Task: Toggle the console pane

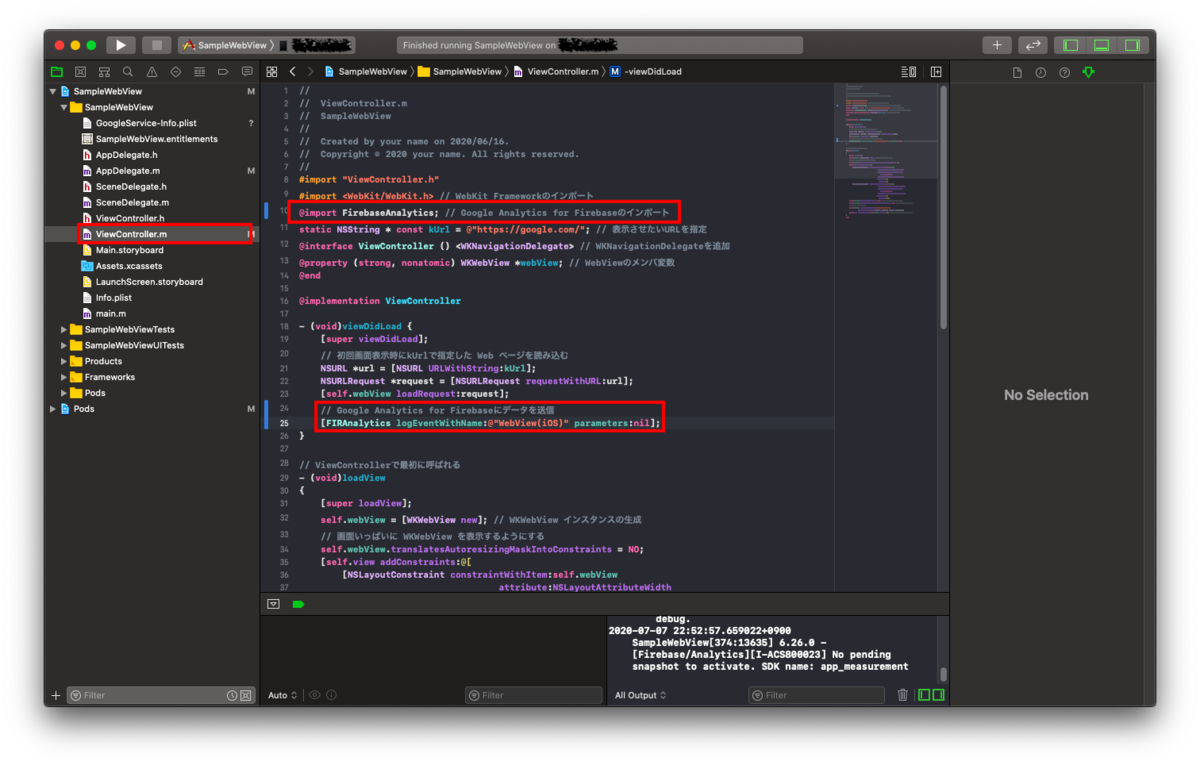Action: (x=938, y=695)
